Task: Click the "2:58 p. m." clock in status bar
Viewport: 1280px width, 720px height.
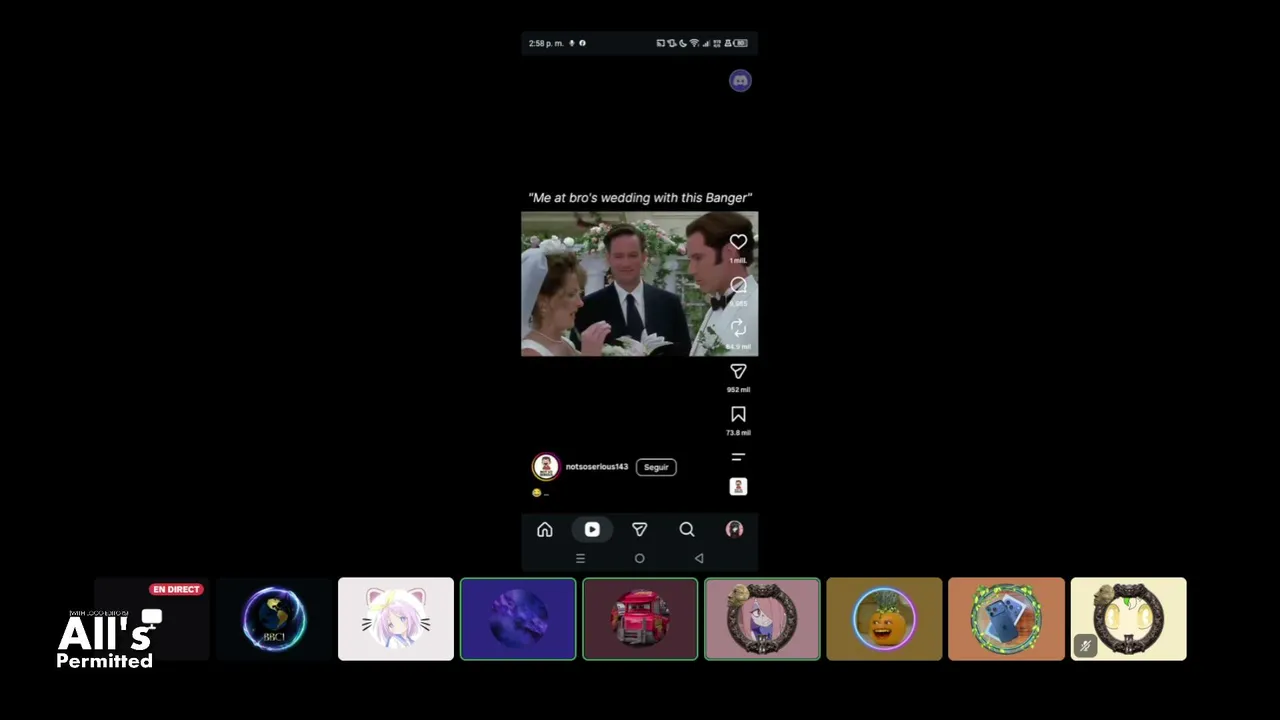Action: (546, 43)
